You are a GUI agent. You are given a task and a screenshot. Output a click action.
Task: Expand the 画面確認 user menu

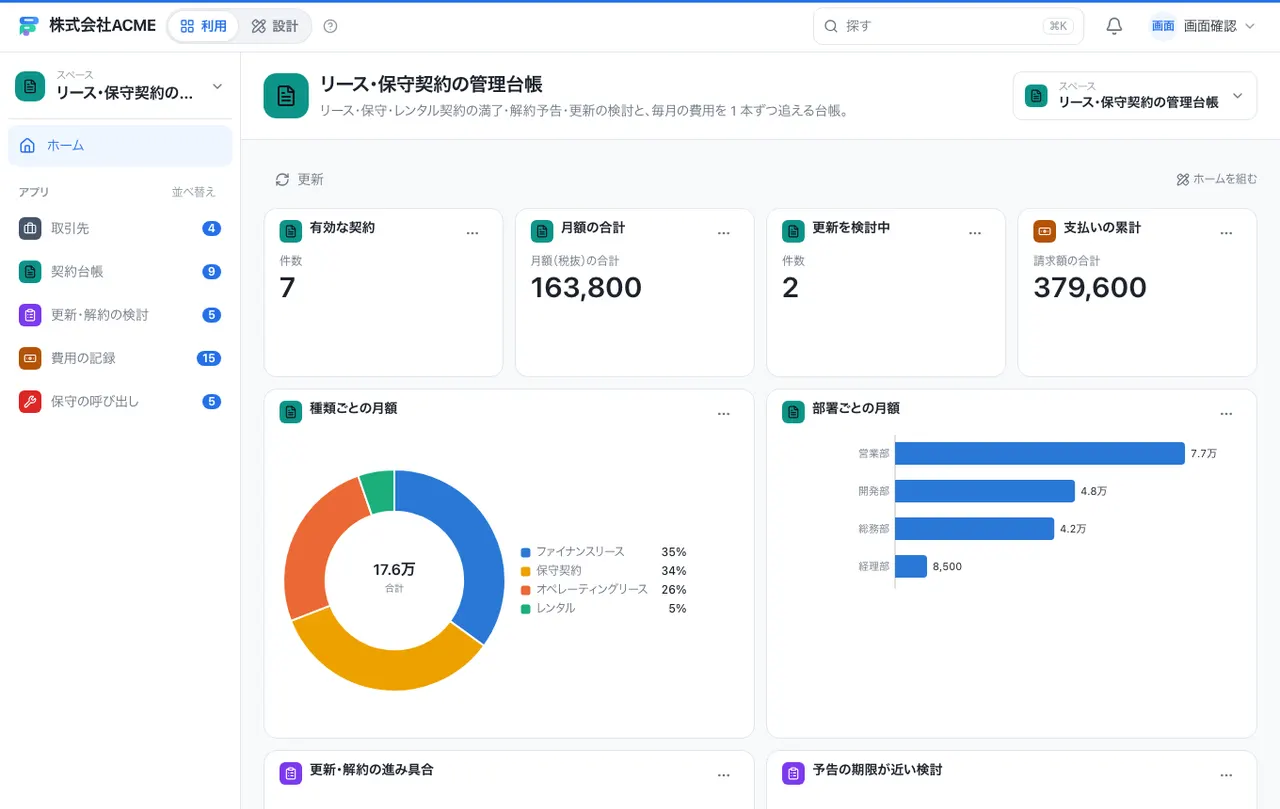click(x=1203, y=26)
